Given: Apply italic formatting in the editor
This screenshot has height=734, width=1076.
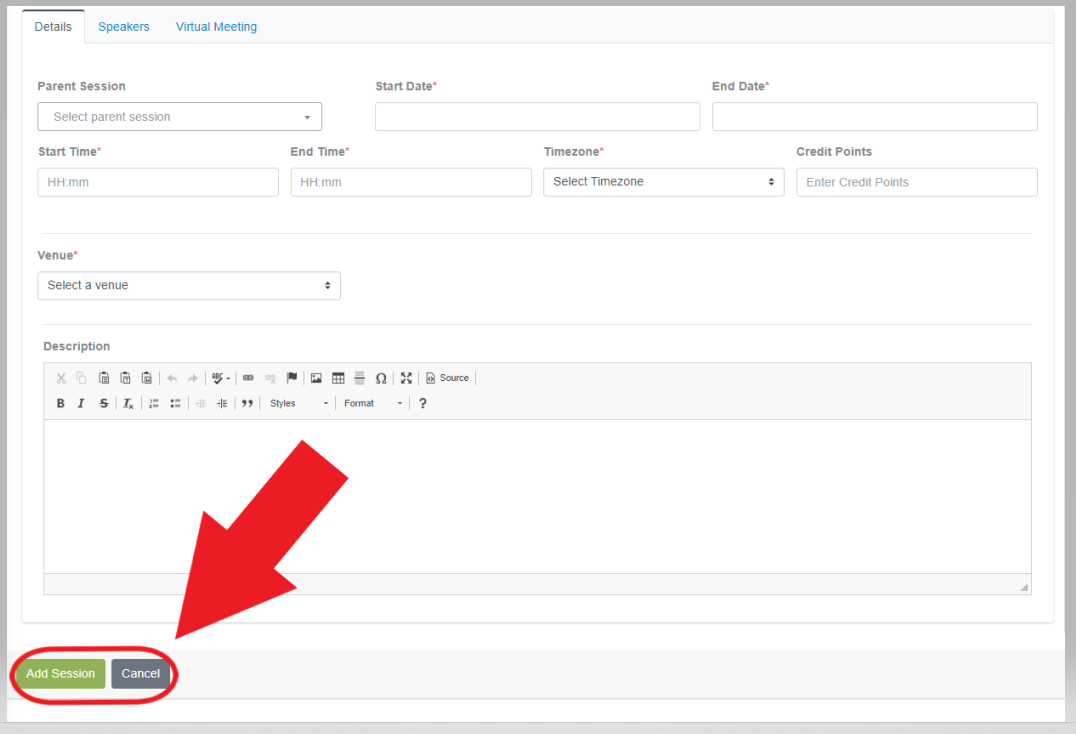Looking at the screenshot, I should coord(81,404).
